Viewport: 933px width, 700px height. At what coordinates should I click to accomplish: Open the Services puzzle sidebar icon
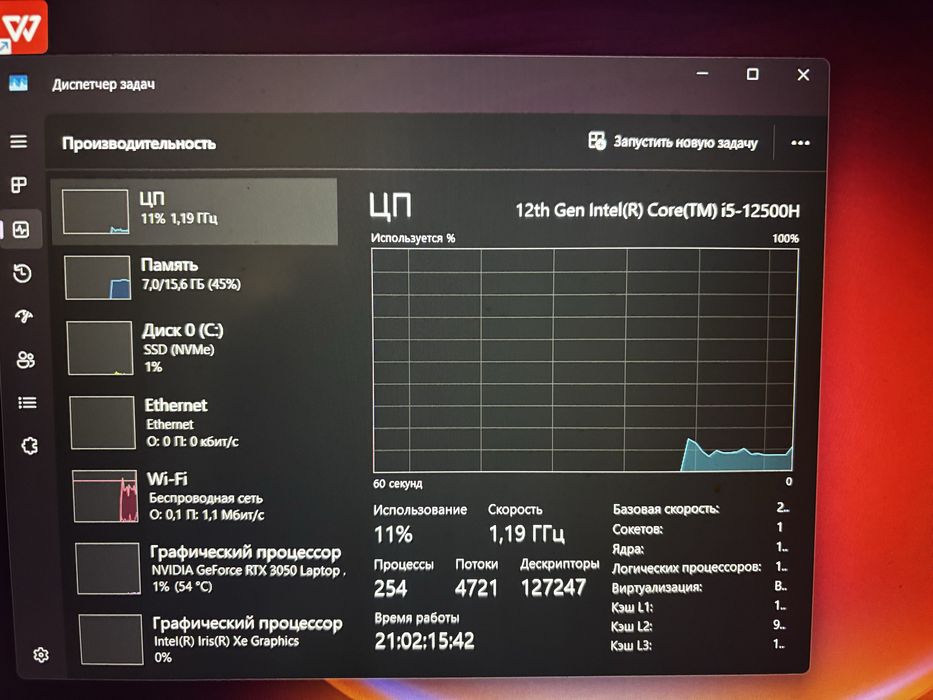[x=29, y=446]
